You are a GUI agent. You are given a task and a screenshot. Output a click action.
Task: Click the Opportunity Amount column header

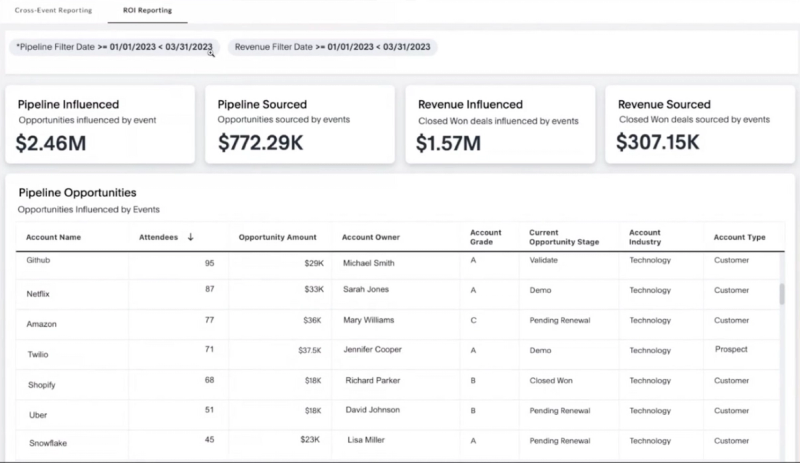tap(277, 238)
